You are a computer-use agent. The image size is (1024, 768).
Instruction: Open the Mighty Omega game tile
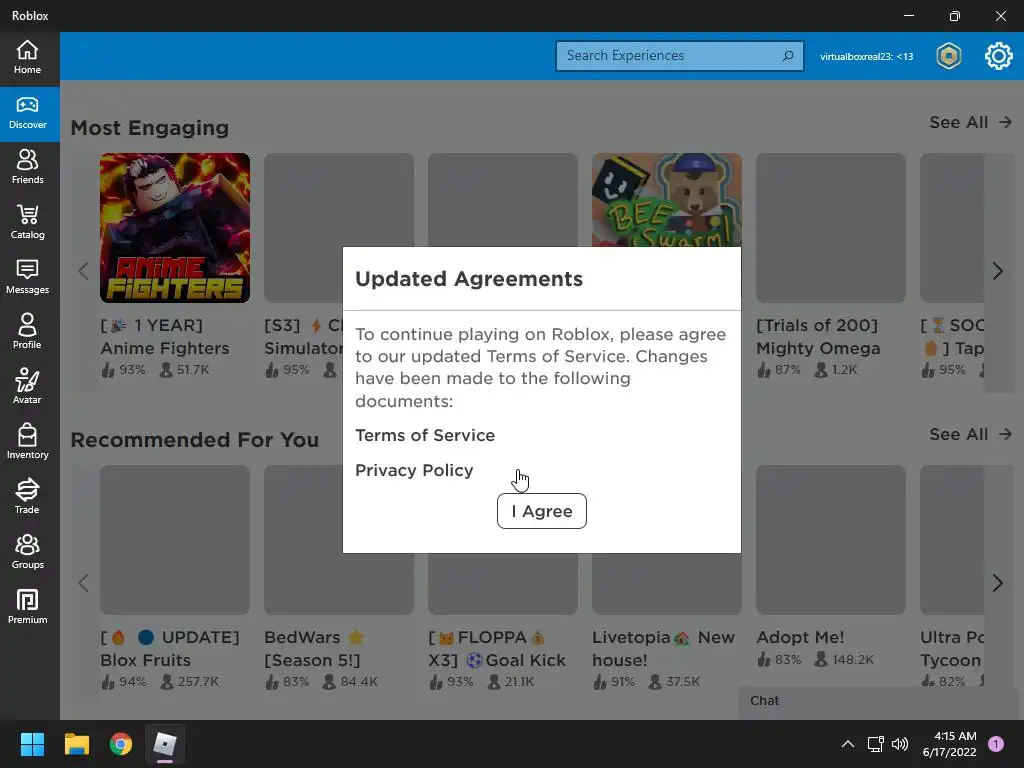coord(831,228)
